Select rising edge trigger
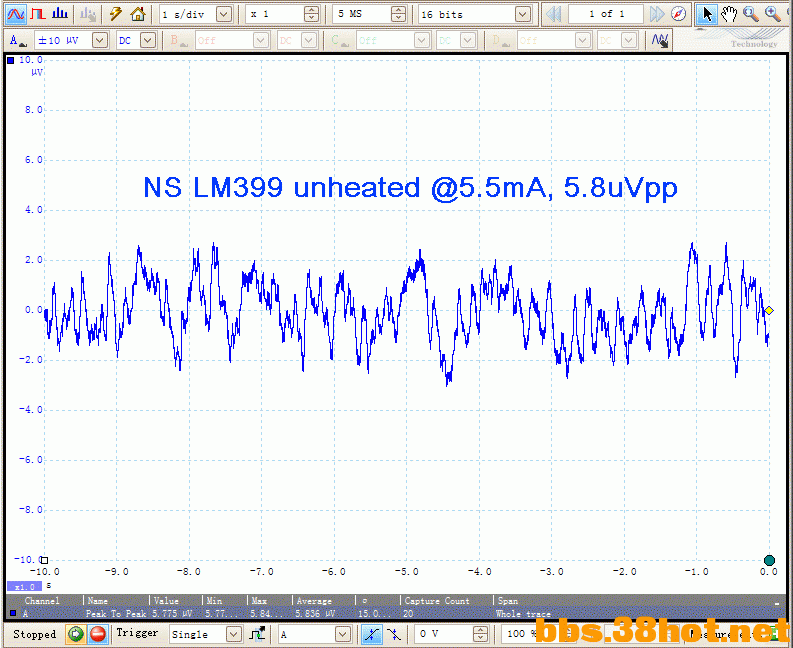The width and height of the screenshot is (793, 648). click(372, 634)
